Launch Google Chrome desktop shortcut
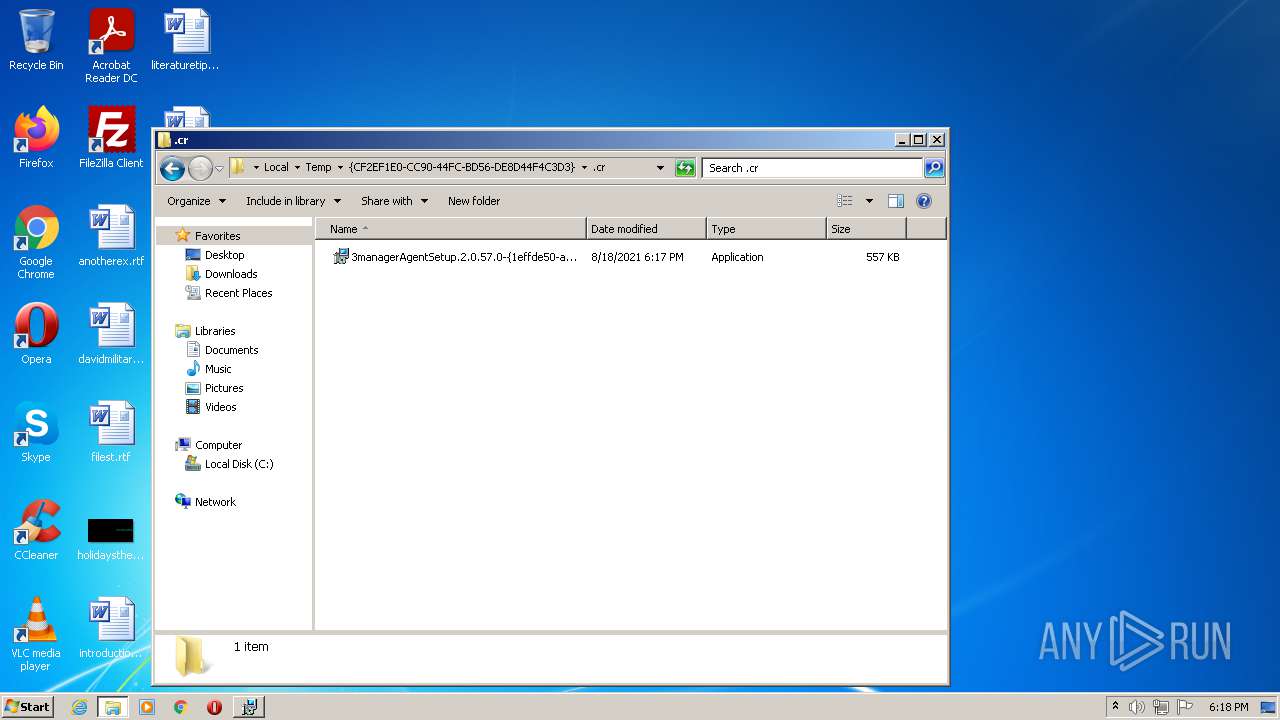 point(36,242)
